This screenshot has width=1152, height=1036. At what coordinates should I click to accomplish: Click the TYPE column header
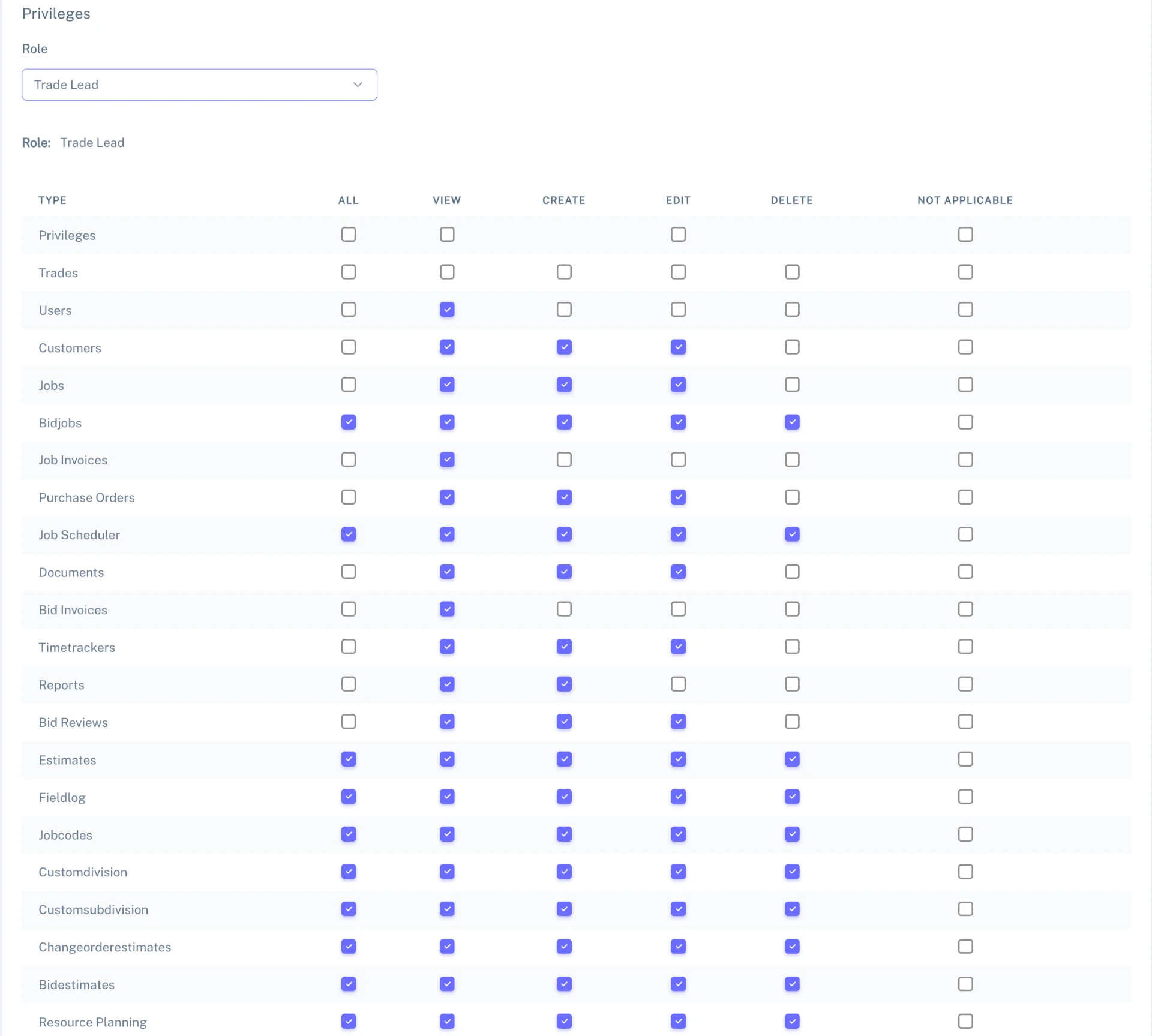coord(53,200)
